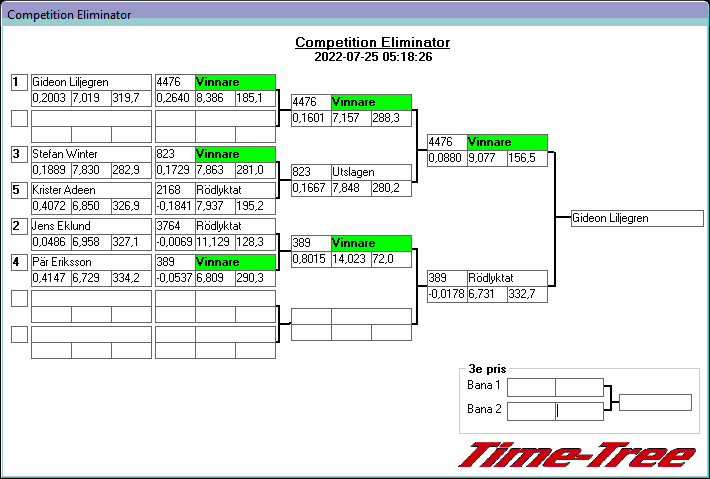Click the 281,0 speed cell
710x479 pixels.
pyautogui.click(x=256, y=170)
